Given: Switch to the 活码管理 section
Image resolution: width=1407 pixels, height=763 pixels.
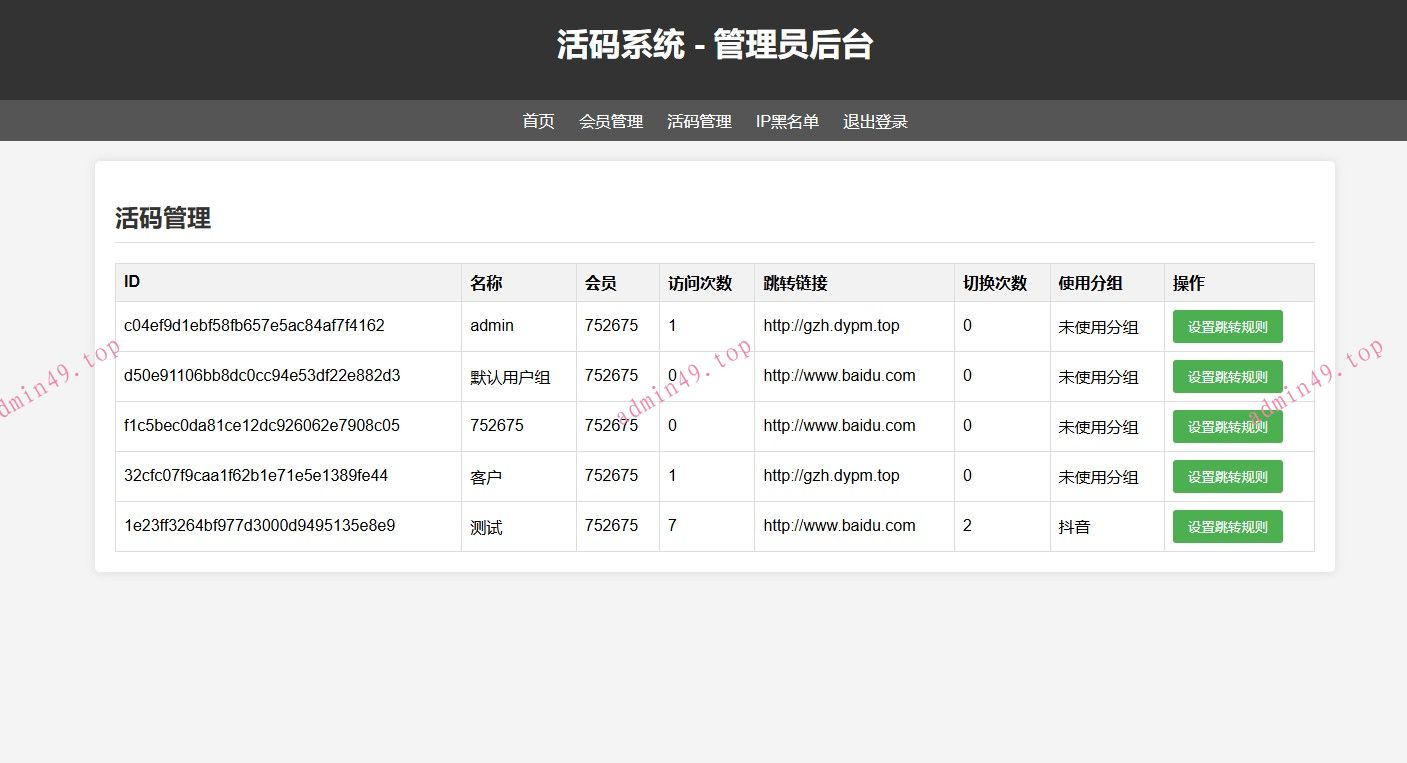Looking at the screenshot, I should pyautogui.click(x=699, y=120).
